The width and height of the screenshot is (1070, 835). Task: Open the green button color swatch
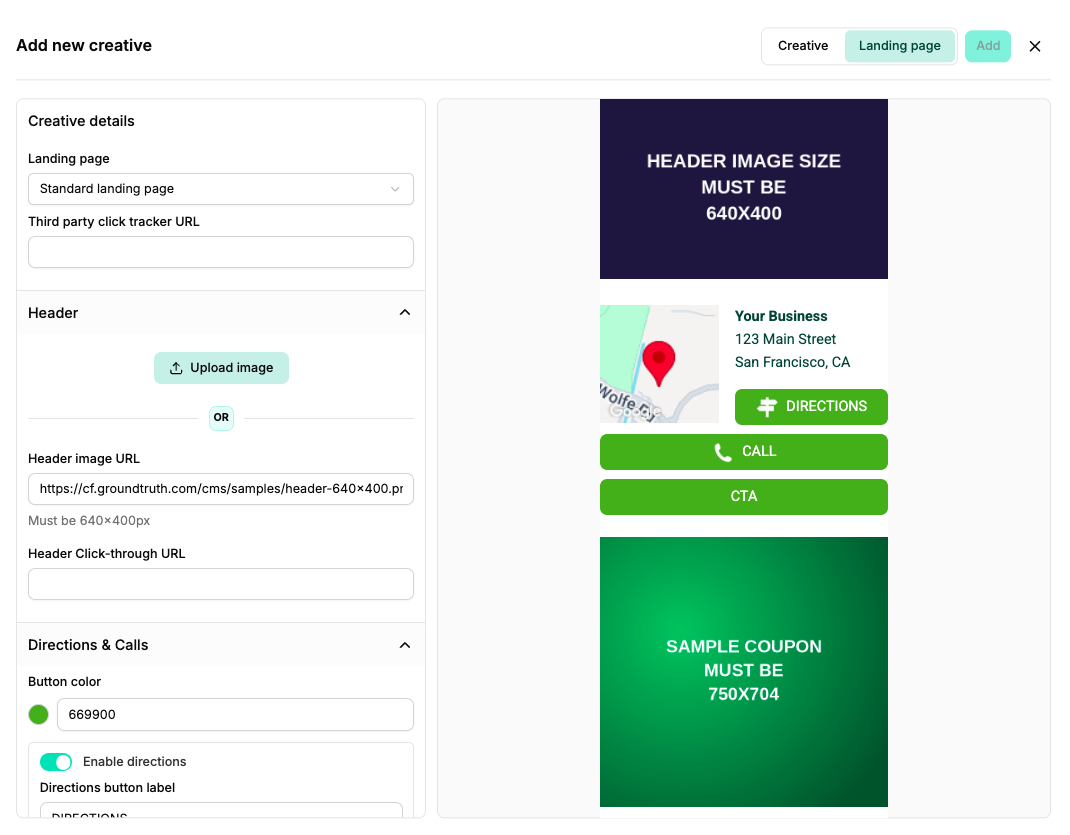[39, 714]
